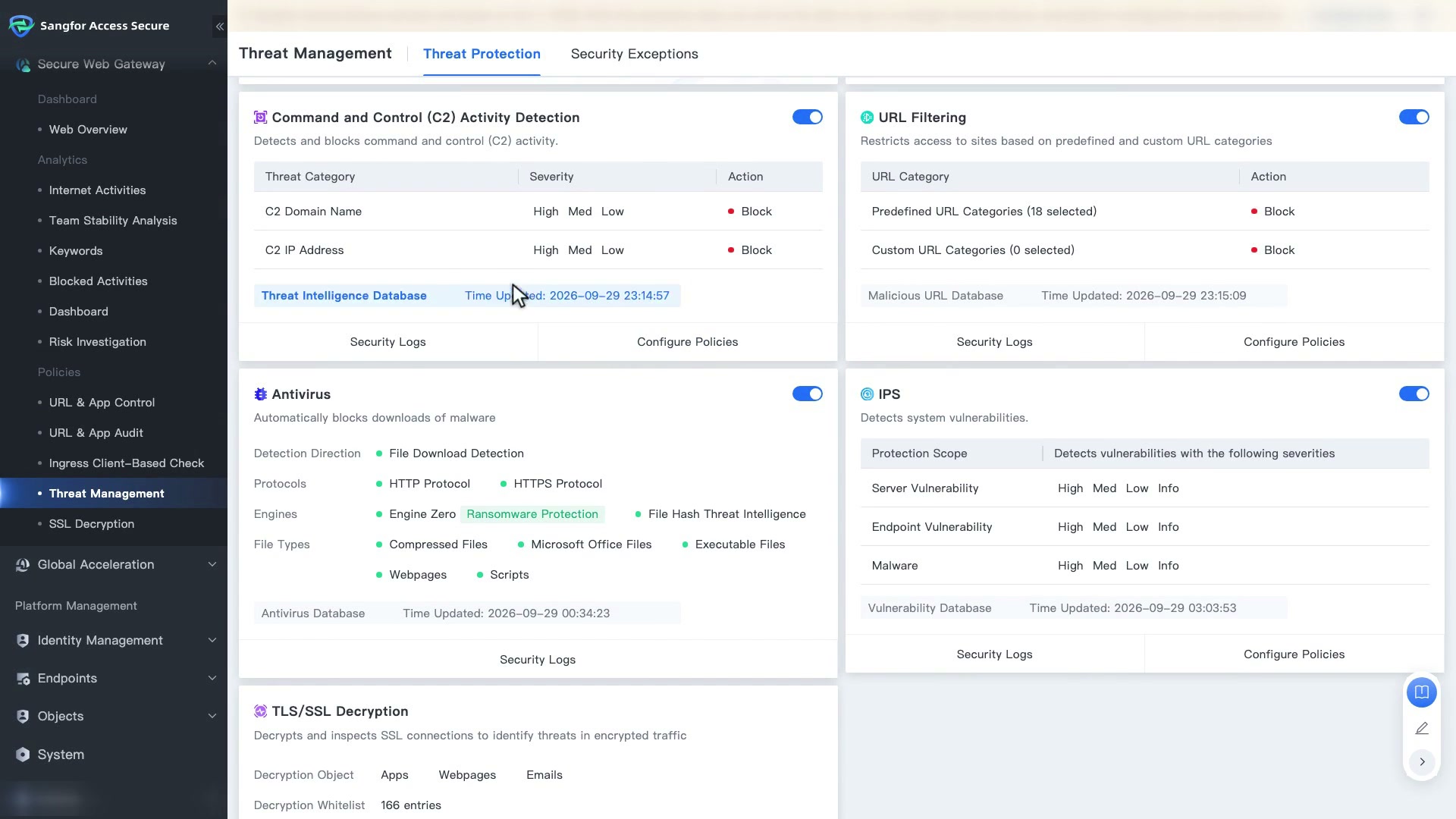Open Ingress Client-Based Check in sidebar
This screenshot has height=819, width=1456.
pyautogui.click(x=127, y=463)
